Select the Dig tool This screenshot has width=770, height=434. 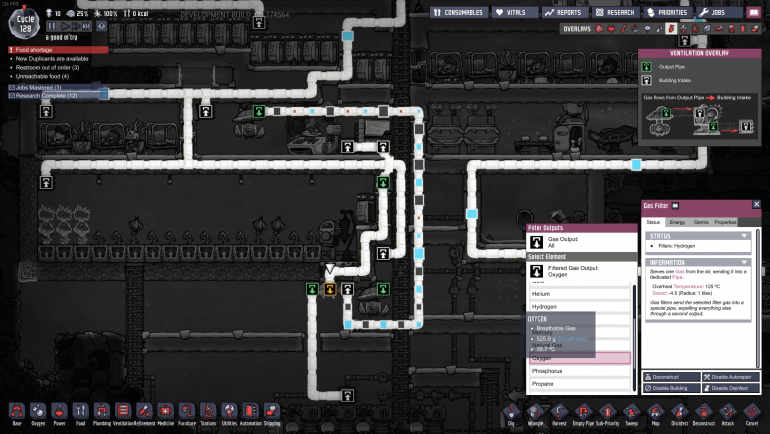point(511,414)
